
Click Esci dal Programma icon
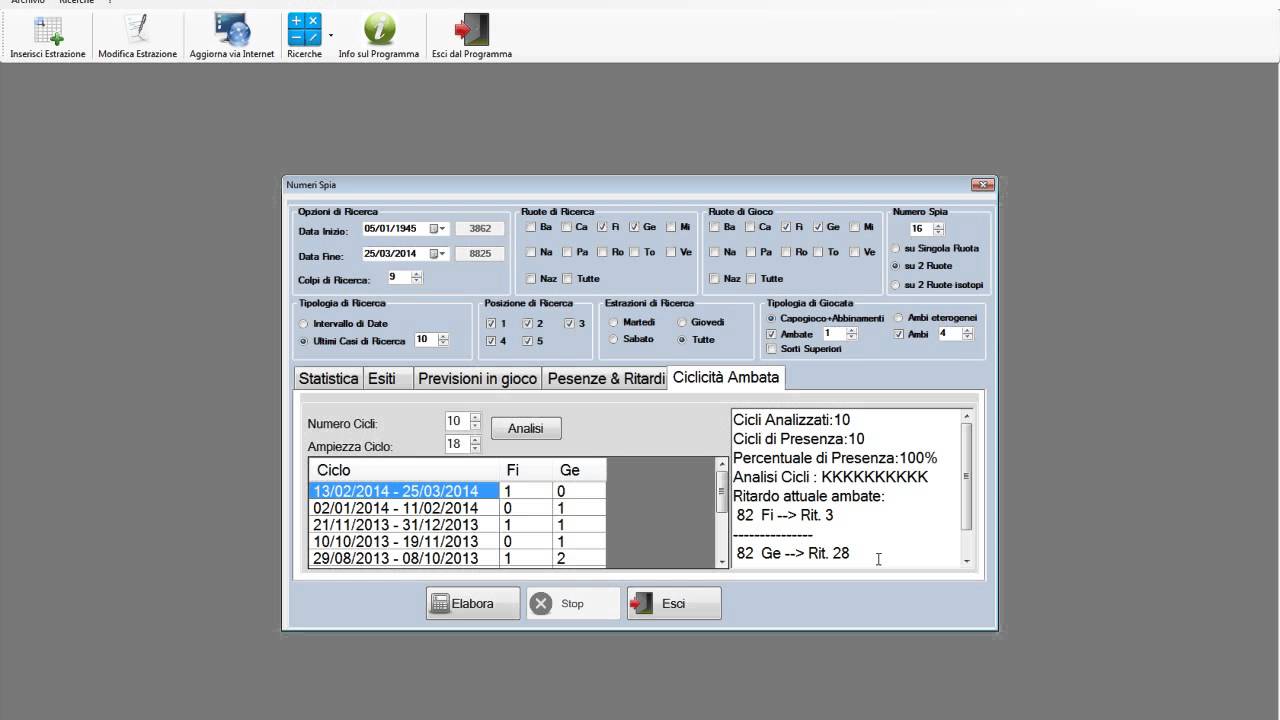471,37
